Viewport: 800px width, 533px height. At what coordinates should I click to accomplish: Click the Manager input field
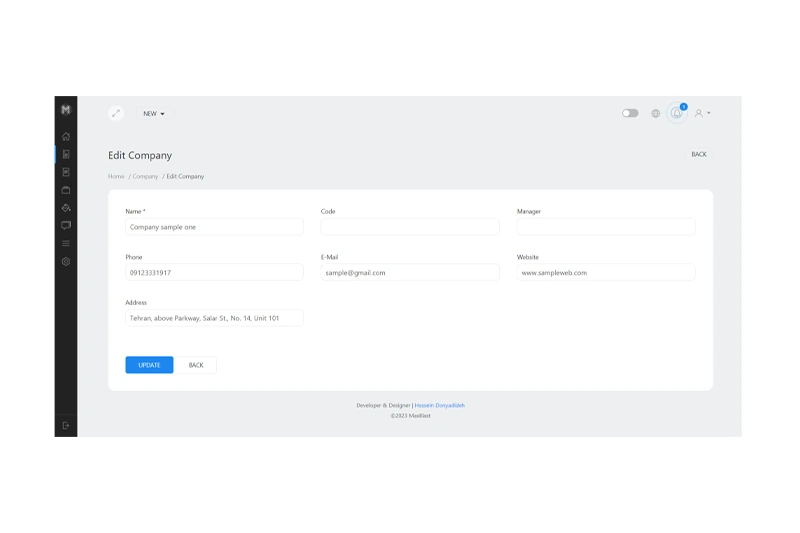coord(605,227)
